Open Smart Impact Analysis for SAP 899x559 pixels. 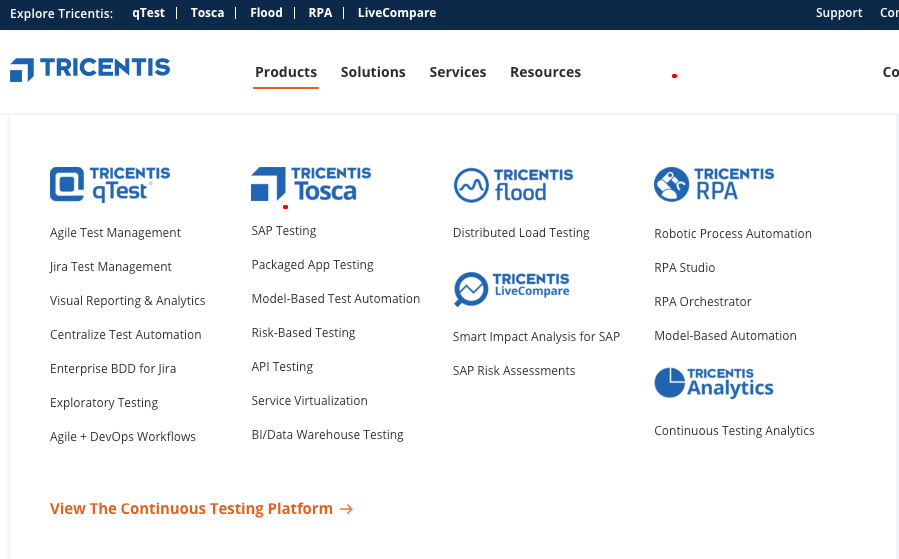click(537, 337)
